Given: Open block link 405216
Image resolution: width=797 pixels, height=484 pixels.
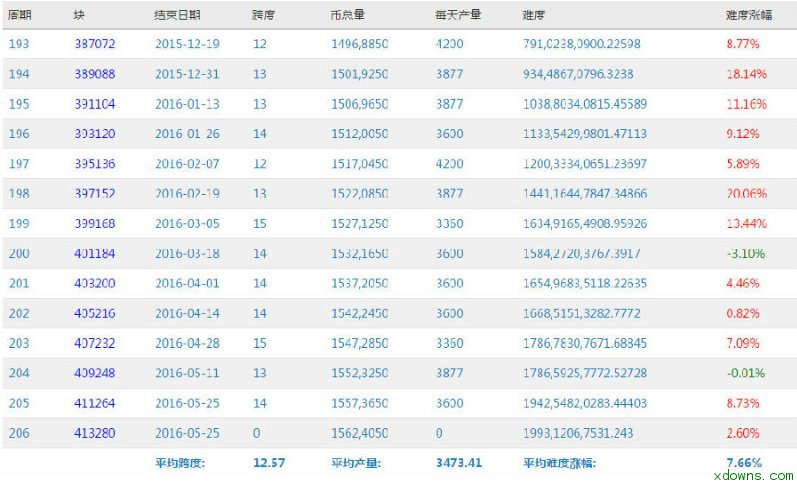Looking at the screenshot, I should pyautogui.click(x=95, y=313).
